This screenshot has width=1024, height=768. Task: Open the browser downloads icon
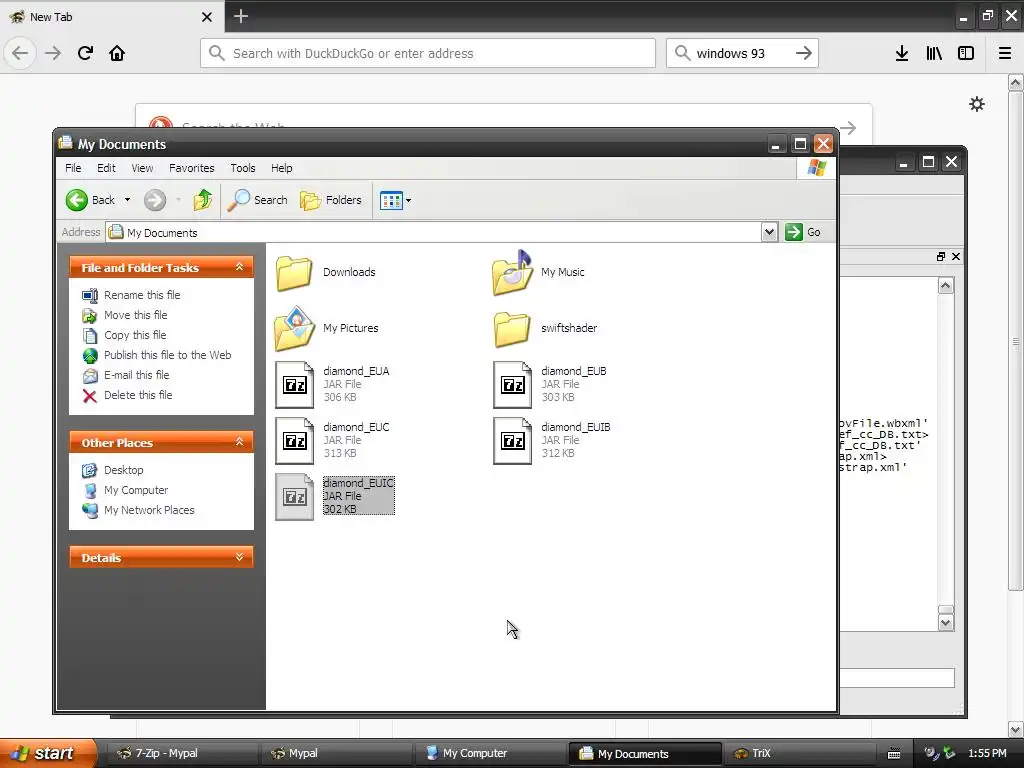click(902, 53)
